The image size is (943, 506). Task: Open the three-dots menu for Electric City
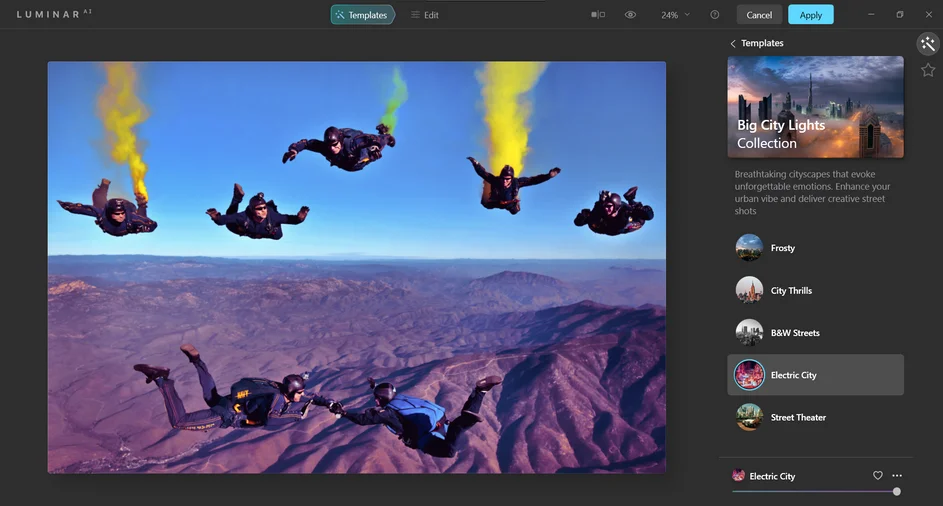point(897,476)
